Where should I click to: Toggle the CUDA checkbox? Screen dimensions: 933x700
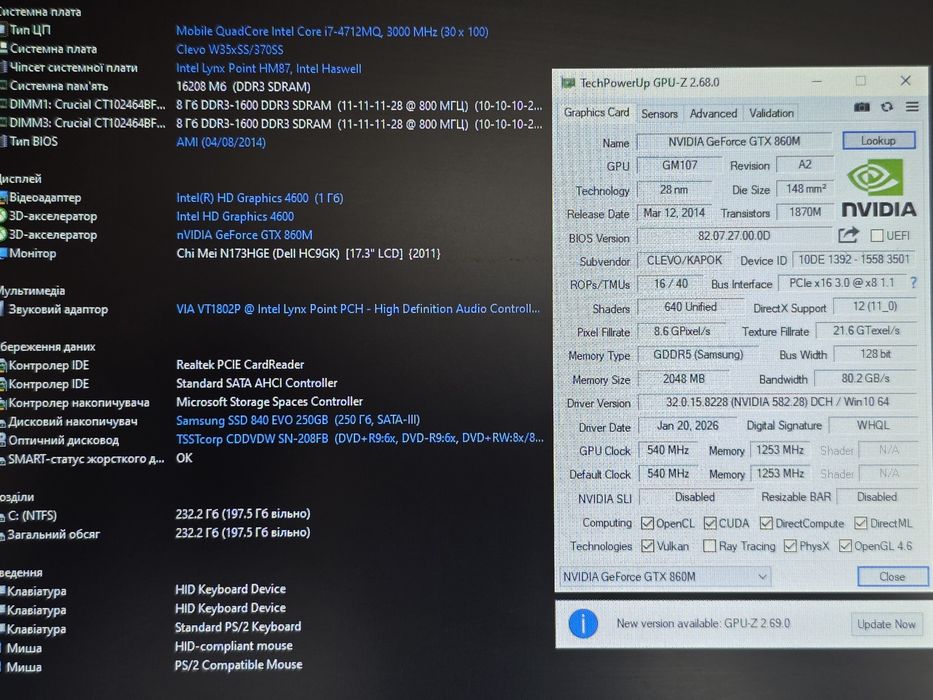tap(710, 523)
